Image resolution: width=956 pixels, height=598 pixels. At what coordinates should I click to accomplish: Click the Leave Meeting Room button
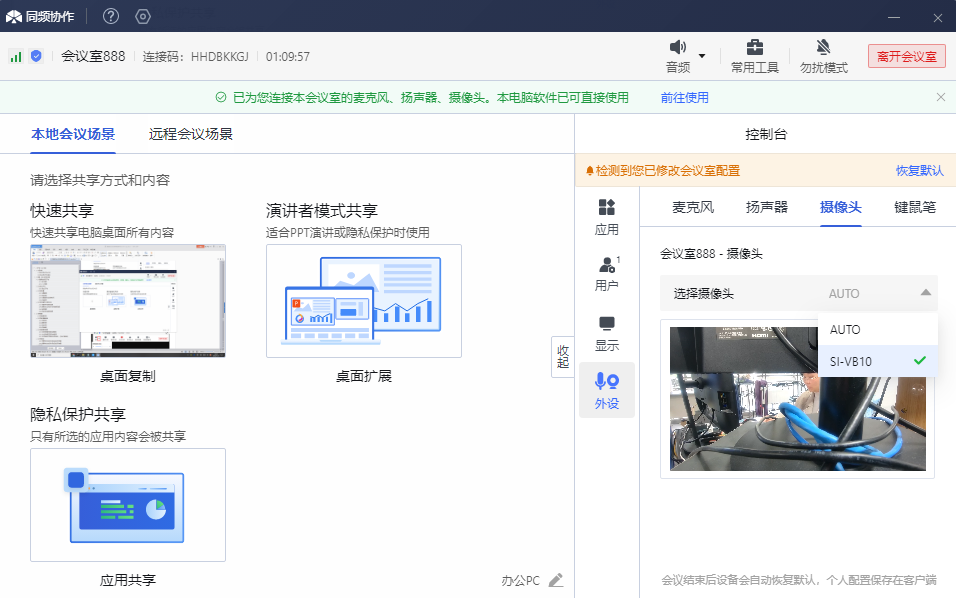point(906,56)
